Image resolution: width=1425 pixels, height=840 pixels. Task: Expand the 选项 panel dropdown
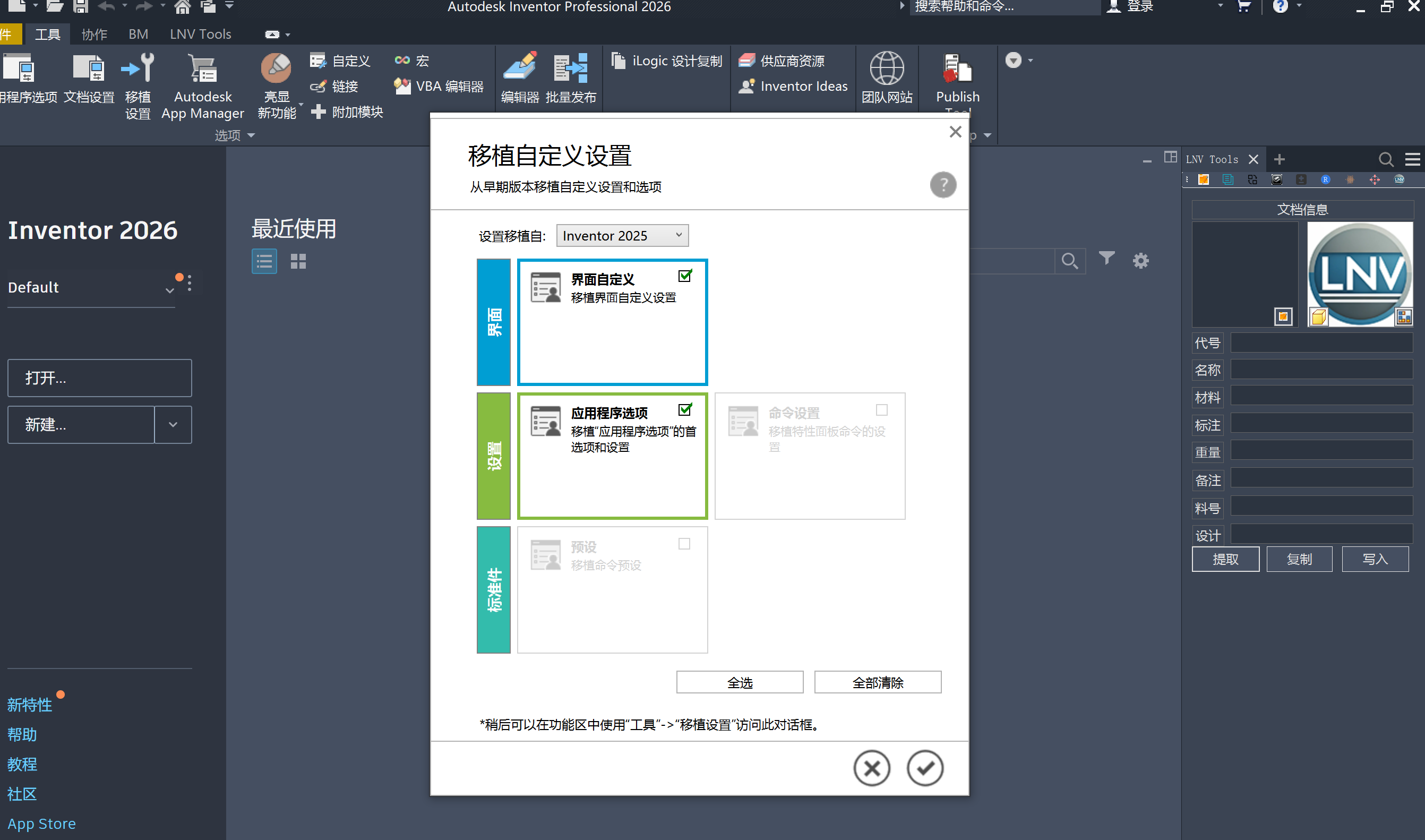(x=251, y=135)
